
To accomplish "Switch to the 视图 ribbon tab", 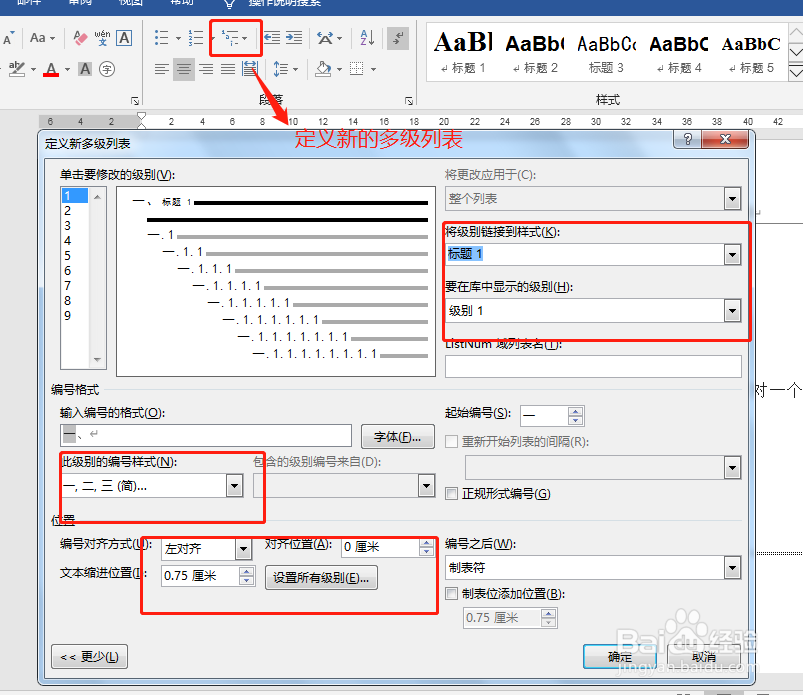I will [130, 4].
